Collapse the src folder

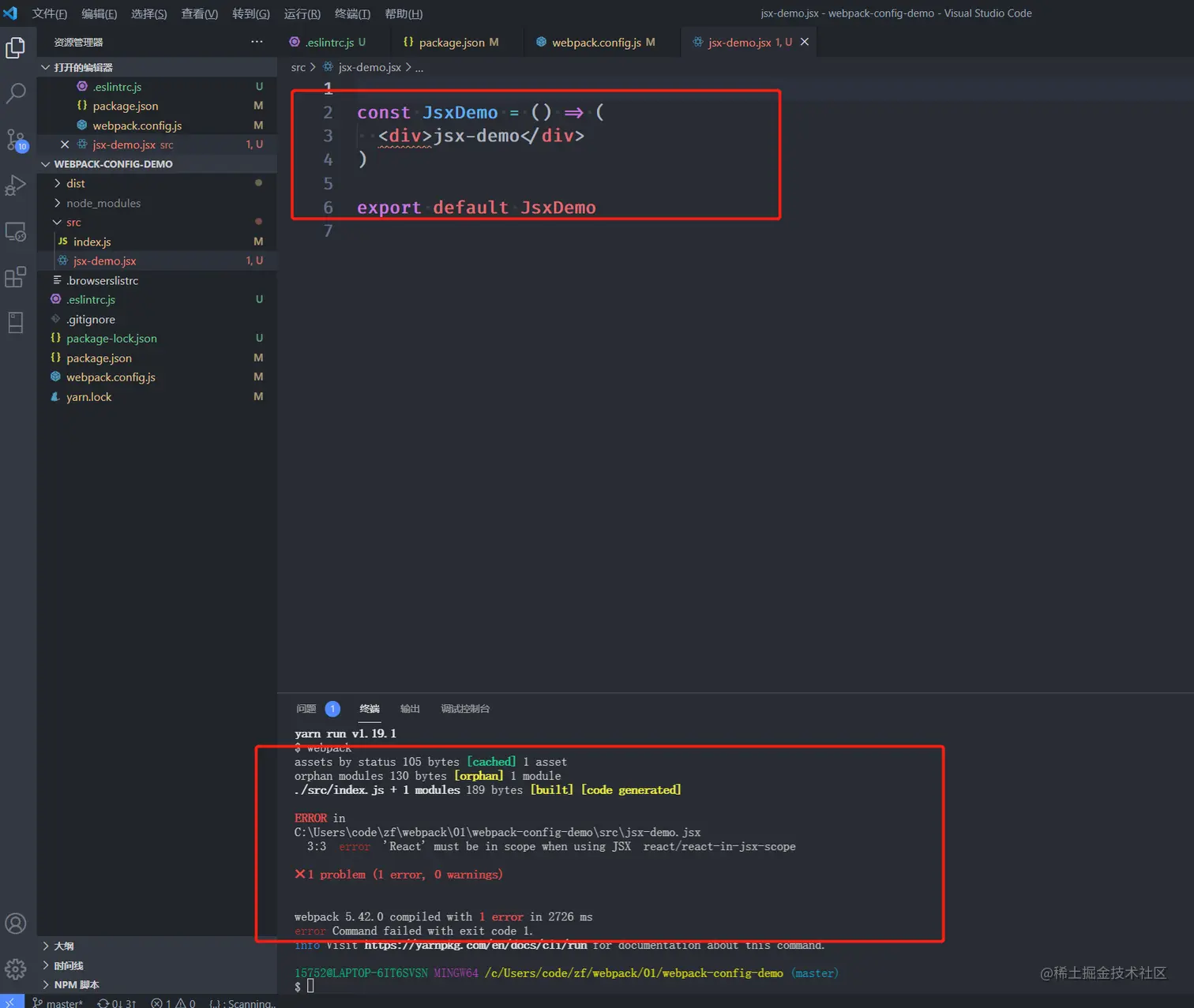tap(157, 222)
